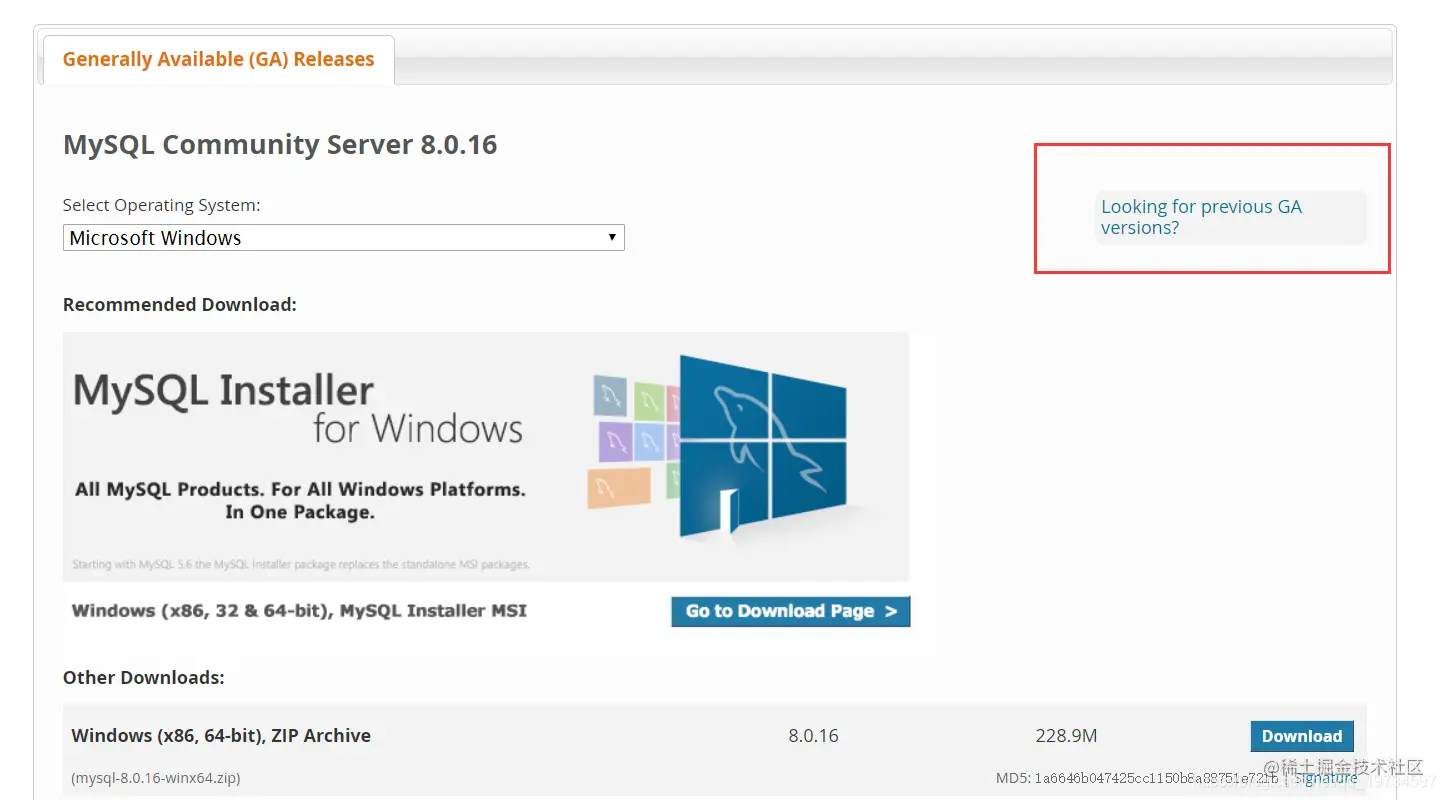Click the Go to Download Page button
Screen dimensions: 1446x800
pyautogui.click(x=790, y=611)
